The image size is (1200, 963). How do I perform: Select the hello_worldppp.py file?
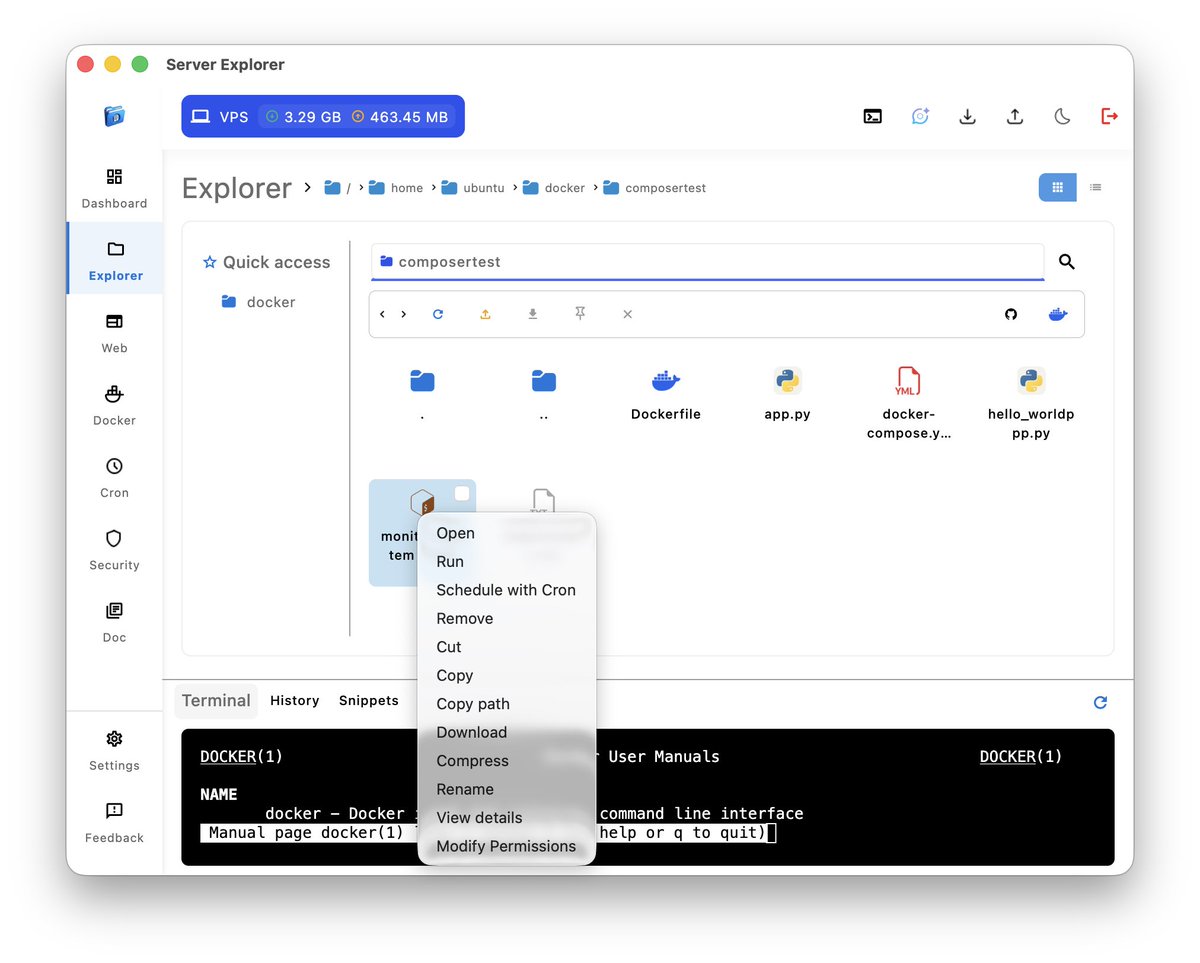point(1030,403)
